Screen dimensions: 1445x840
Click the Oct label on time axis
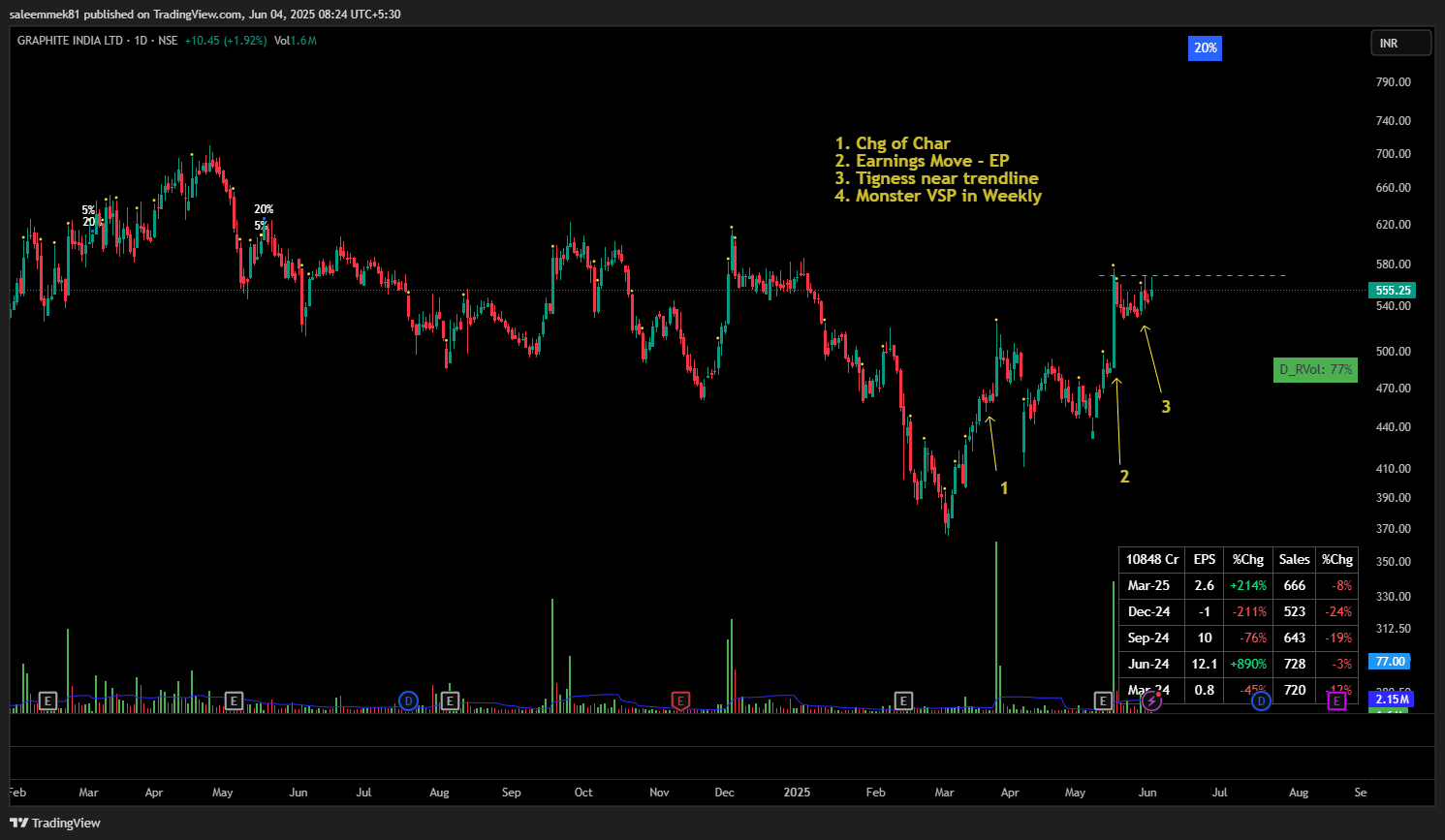(583, 793)
